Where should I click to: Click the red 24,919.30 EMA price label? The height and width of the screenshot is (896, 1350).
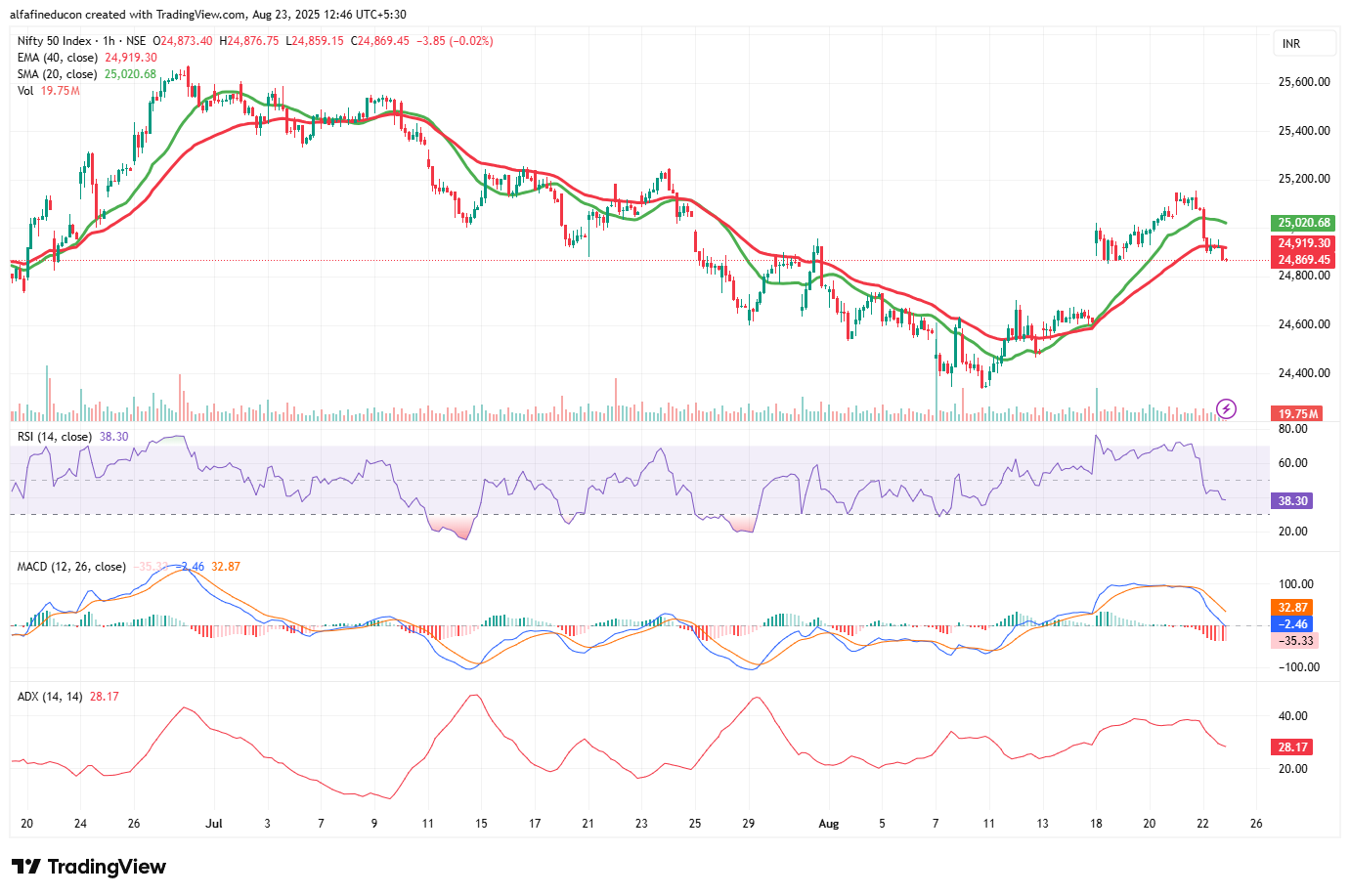pos(1303,243)
